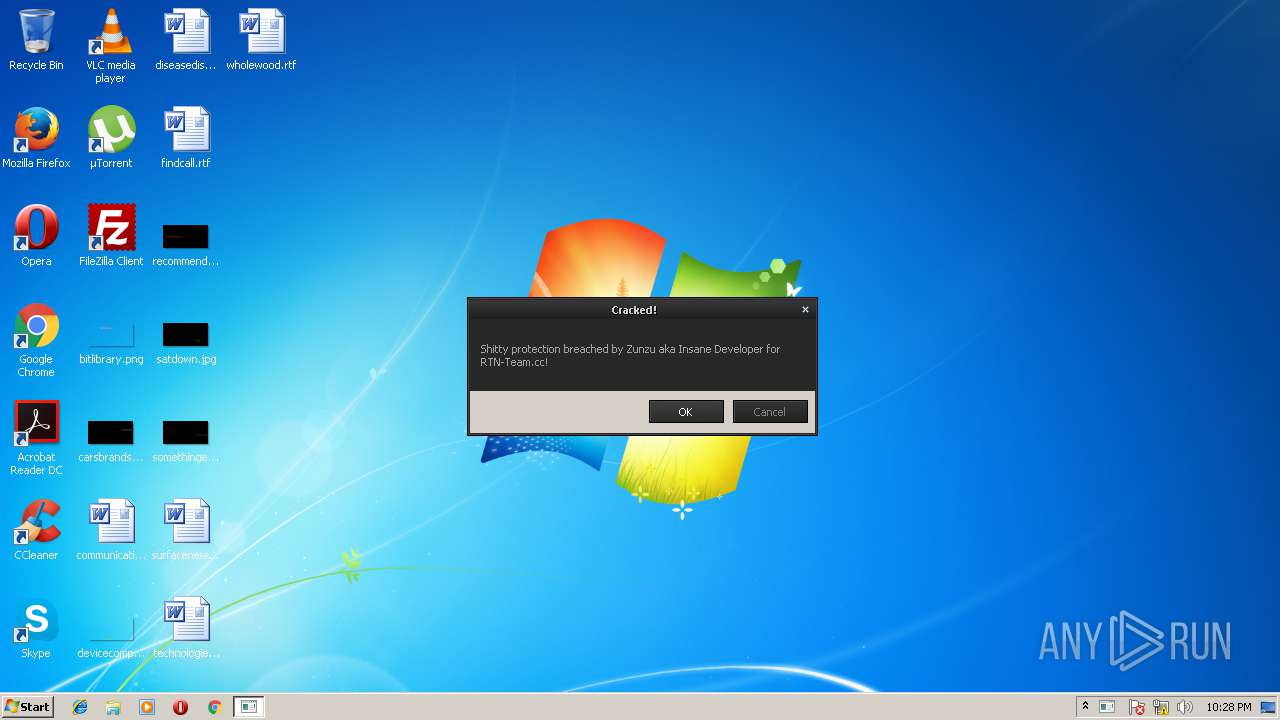Click the "Shitty protection breached" message text
This screenshot has width=1280, height=720.
630,356
